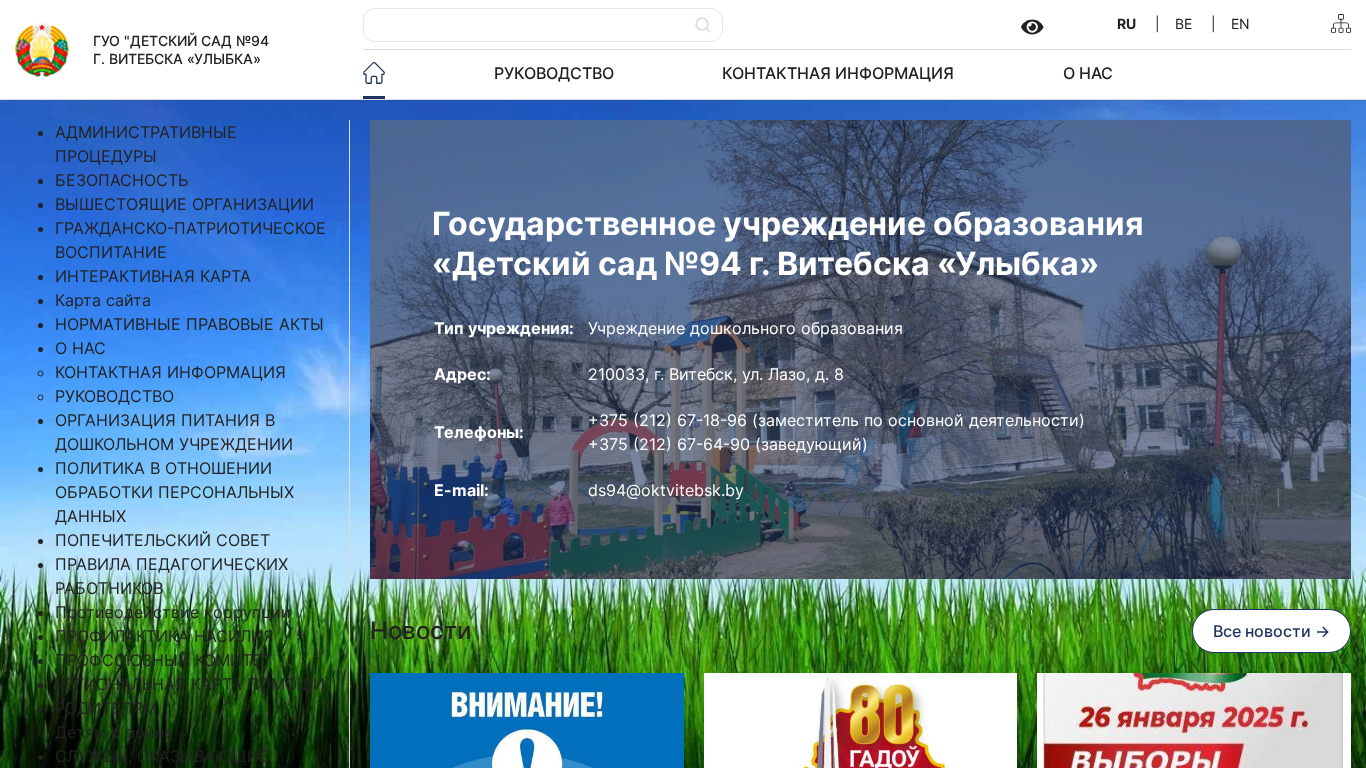Open ГРАЖДАНСКО-ПАТРИОТИЧЕСКОЕ ВОСПИТАНИЕ sidebar link
This screenshot has width=1366, height=768.
[x=190, y=240]
